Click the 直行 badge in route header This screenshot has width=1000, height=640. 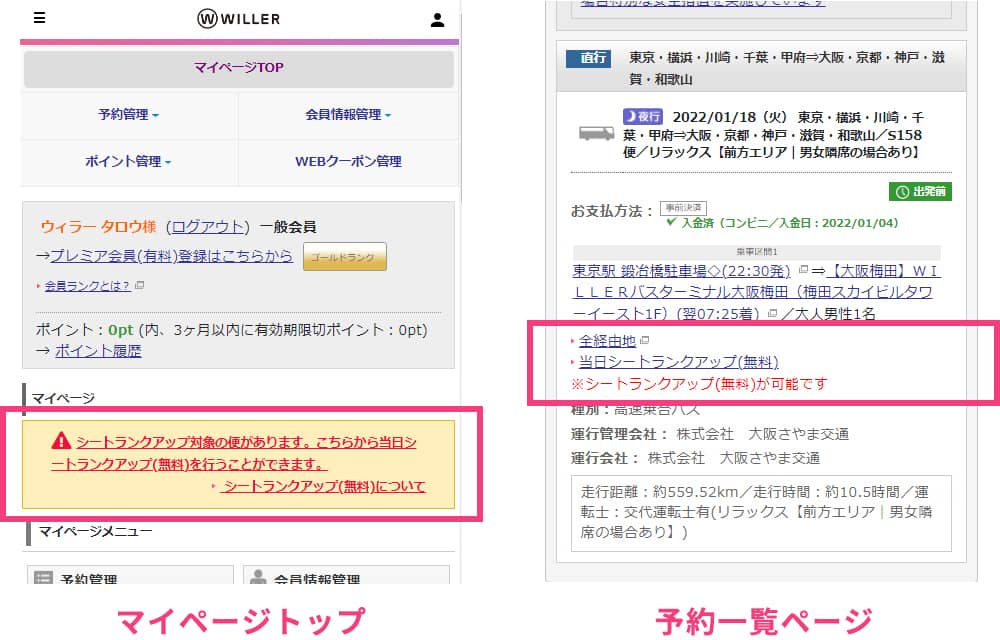tap(589, 59)
